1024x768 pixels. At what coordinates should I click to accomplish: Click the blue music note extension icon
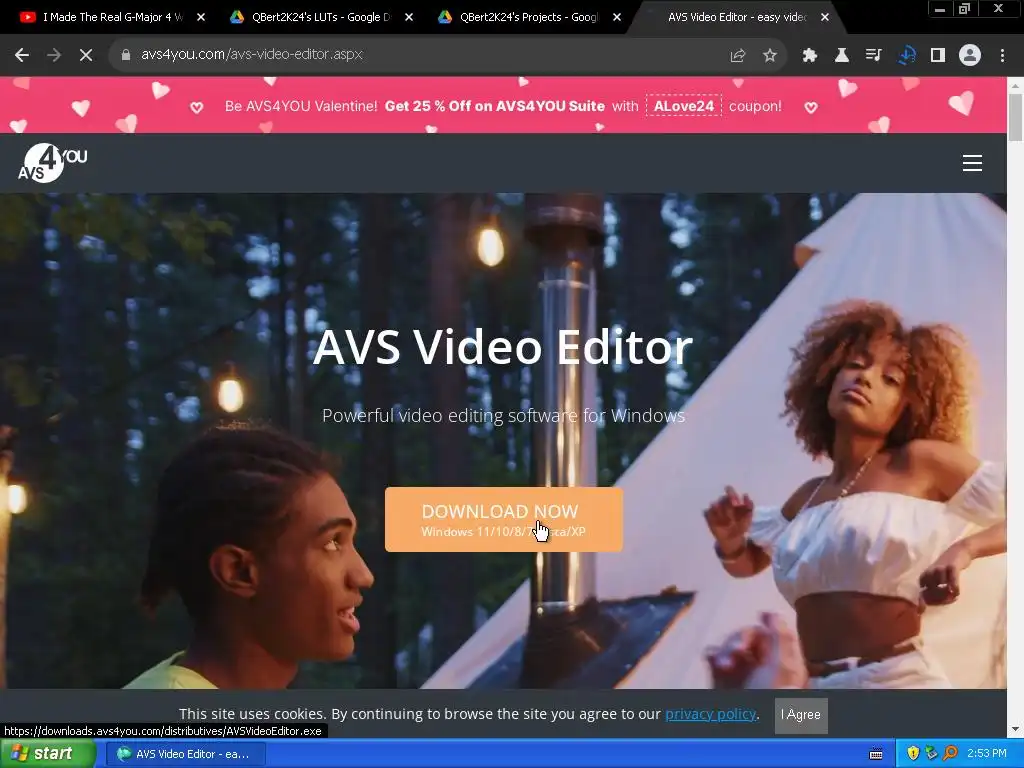click(906, 56)
